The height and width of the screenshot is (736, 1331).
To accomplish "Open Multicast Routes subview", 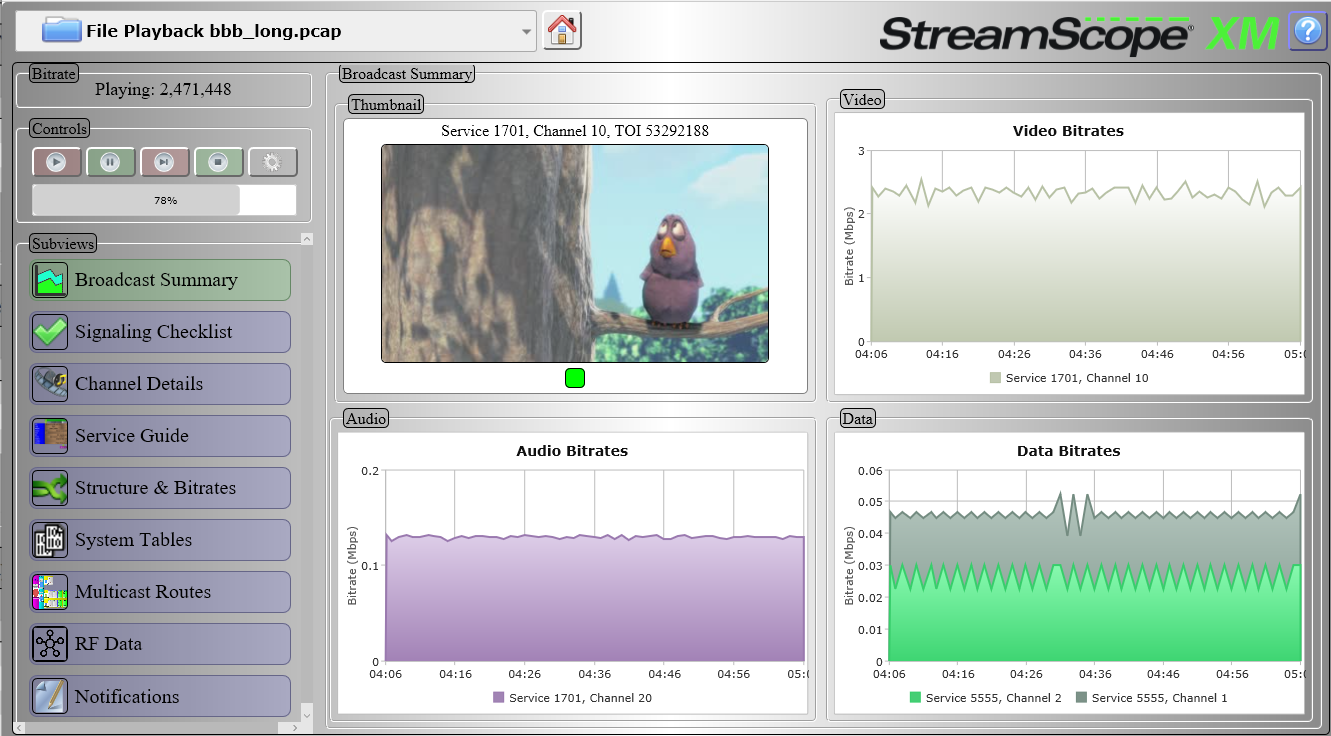I will click(160, 592).
